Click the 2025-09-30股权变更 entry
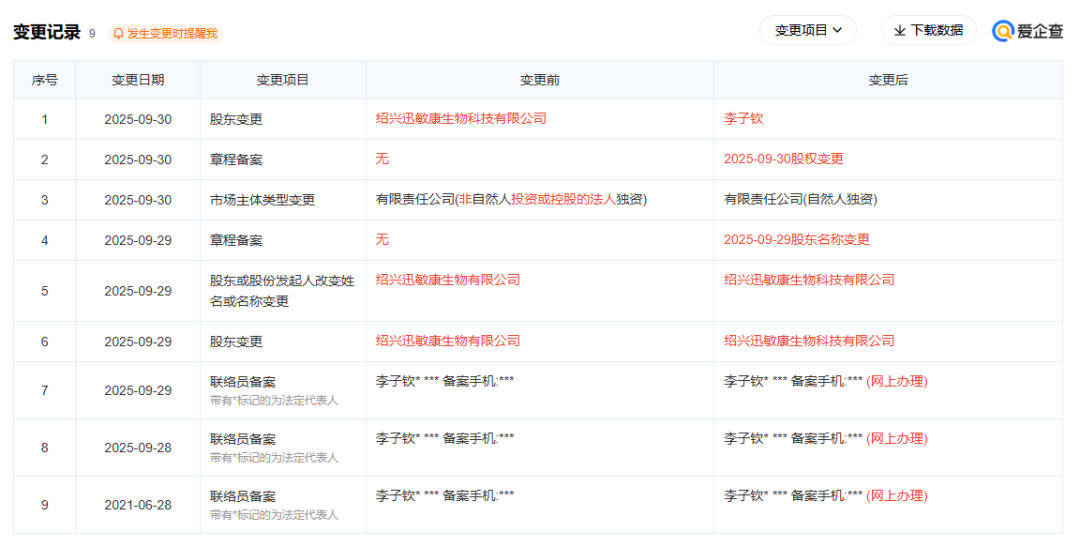Screen dimensions: 1080x547 tap(783, 158)
